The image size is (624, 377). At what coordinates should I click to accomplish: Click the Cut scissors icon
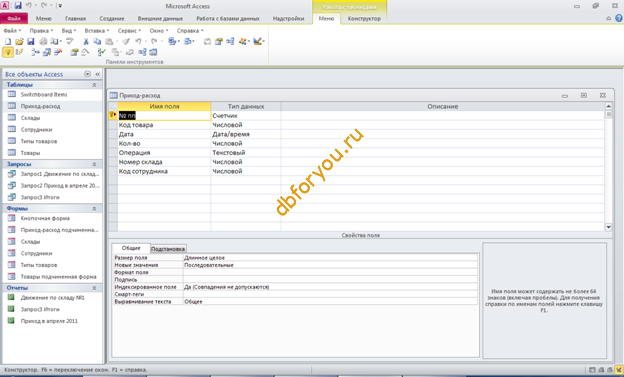tap(86, 41)
